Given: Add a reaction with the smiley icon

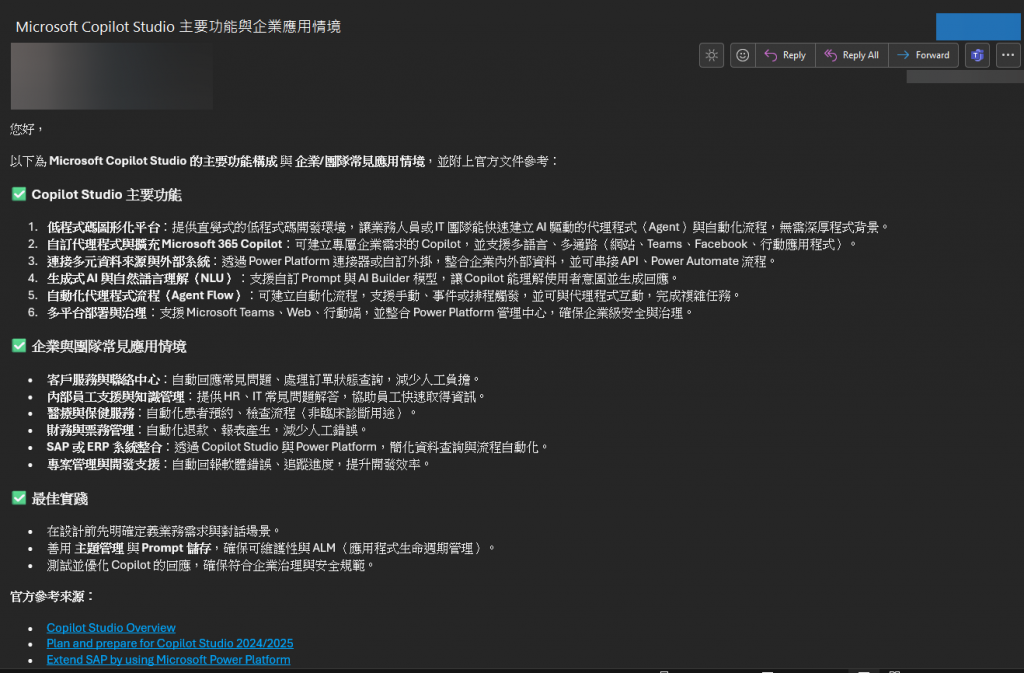Looking at the screenshot, I should point(743,55).
